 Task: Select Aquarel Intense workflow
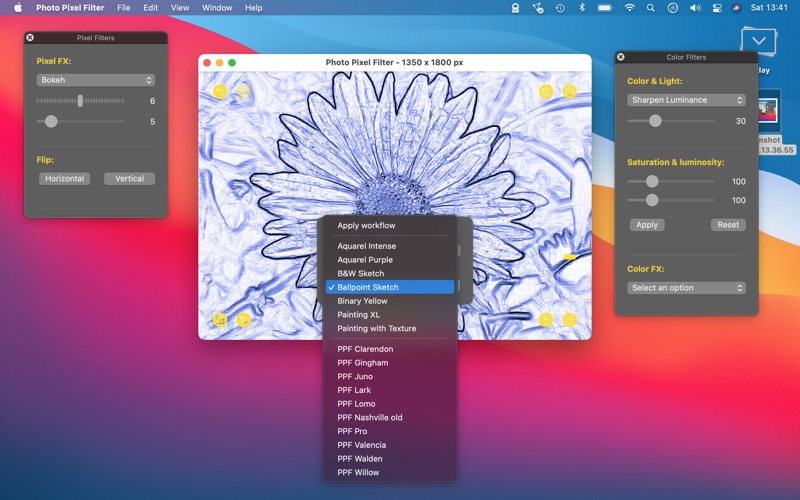pos(390,246)
